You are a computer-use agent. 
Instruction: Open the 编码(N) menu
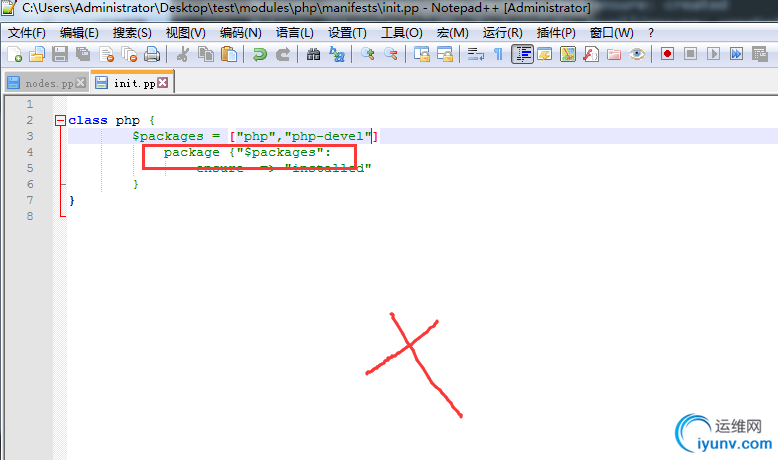click(x=241, y=33)
